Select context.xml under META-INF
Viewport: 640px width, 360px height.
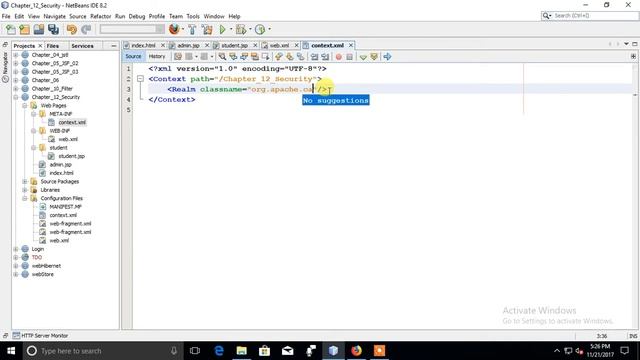[x=72, y=122]
